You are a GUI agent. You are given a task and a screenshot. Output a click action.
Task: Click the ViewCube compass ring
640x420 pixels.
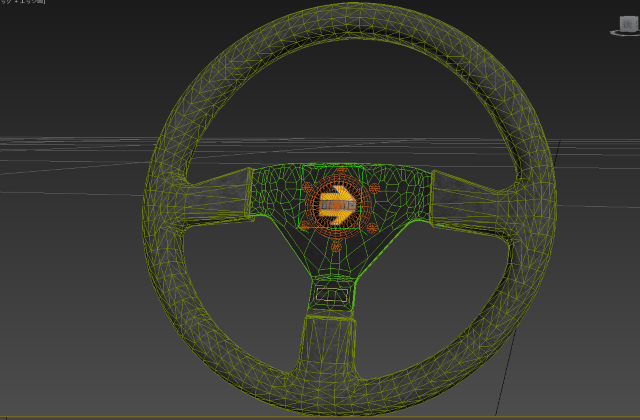tap(625, 33)
